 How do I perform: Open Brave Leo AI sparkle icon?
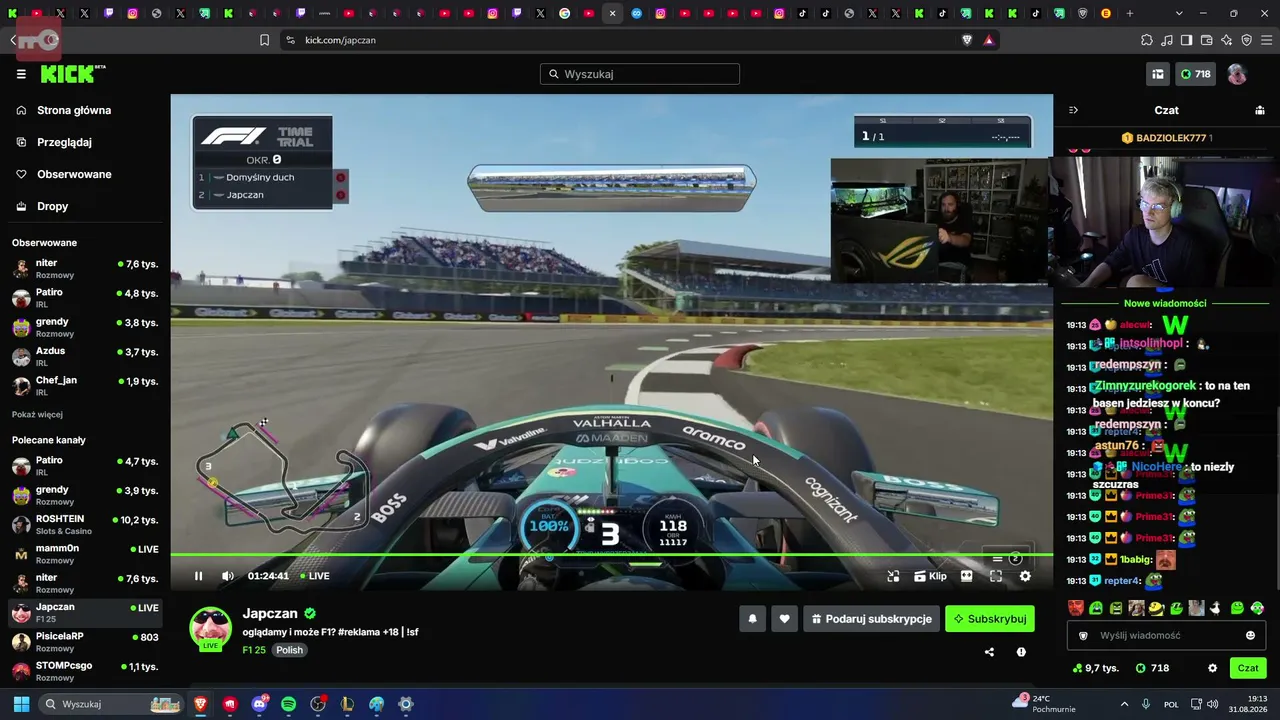click(1226, 40)
